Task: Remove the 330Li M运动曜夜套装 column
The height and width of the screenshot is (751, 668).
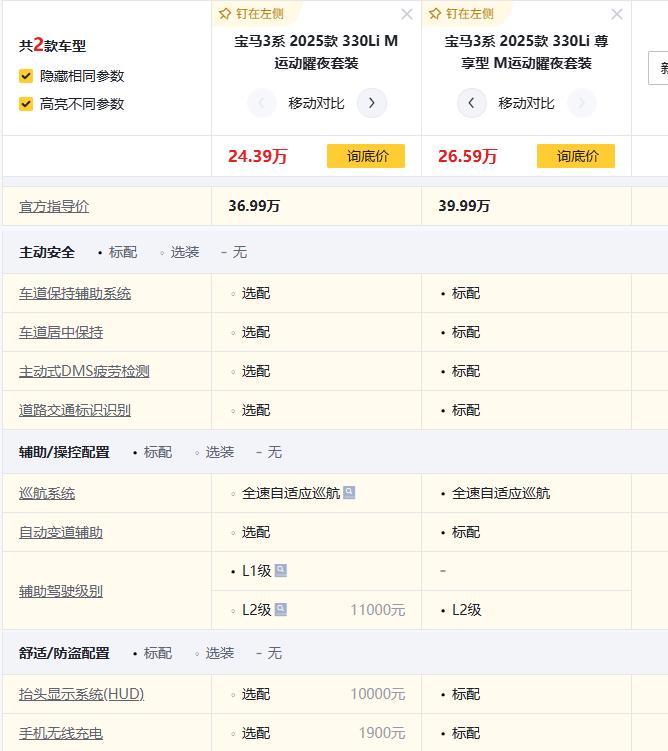Action: coord(407,14)
